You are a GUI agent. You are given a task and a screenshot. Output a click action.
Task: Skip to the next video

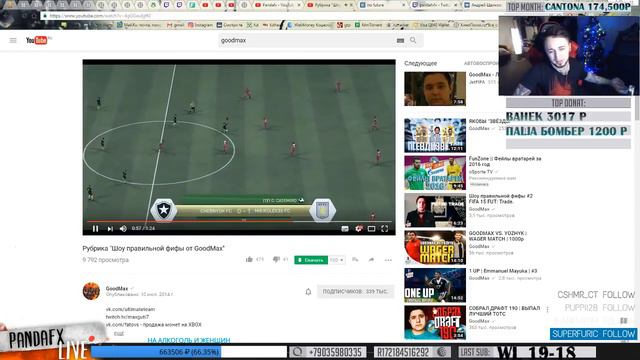[x=110, y=229]
